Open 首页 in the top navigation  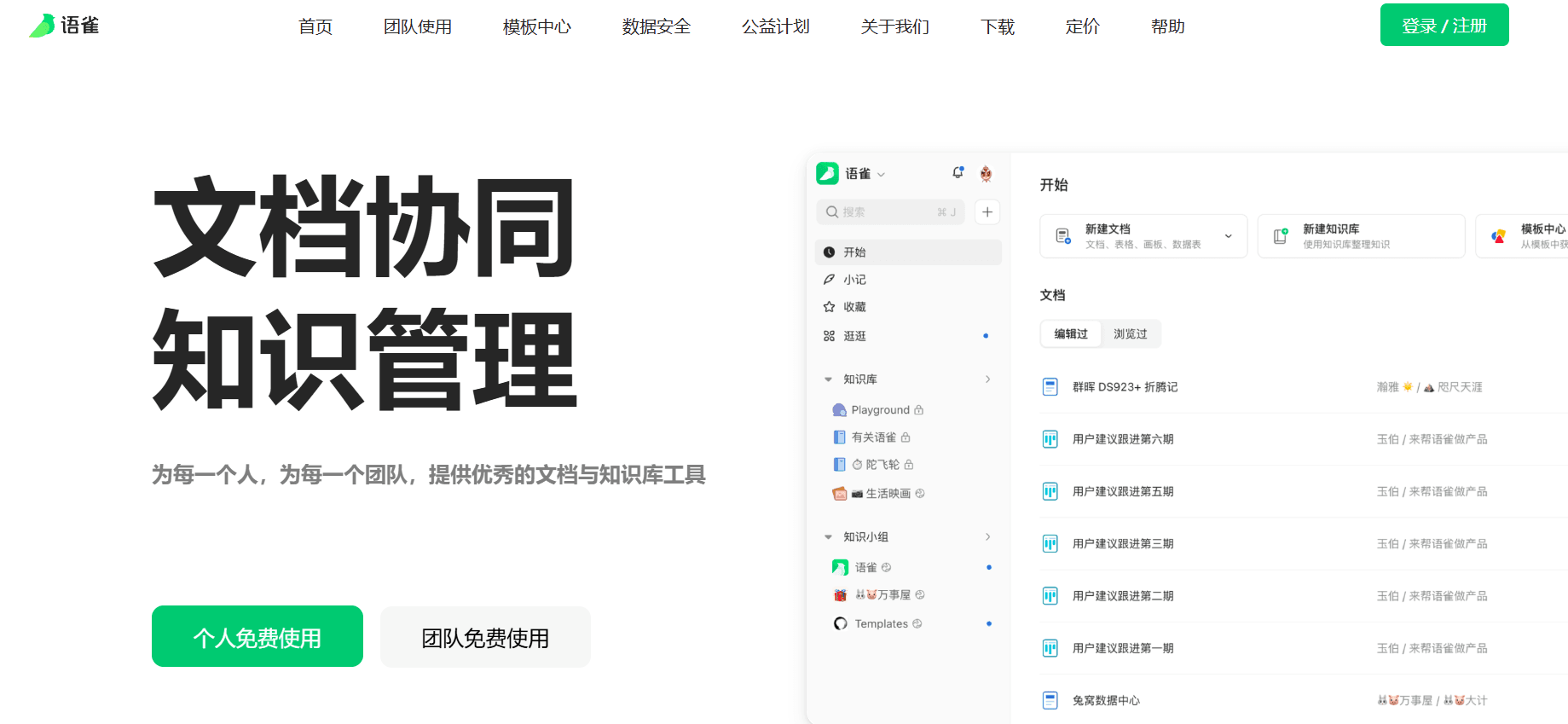click(315, 26)
